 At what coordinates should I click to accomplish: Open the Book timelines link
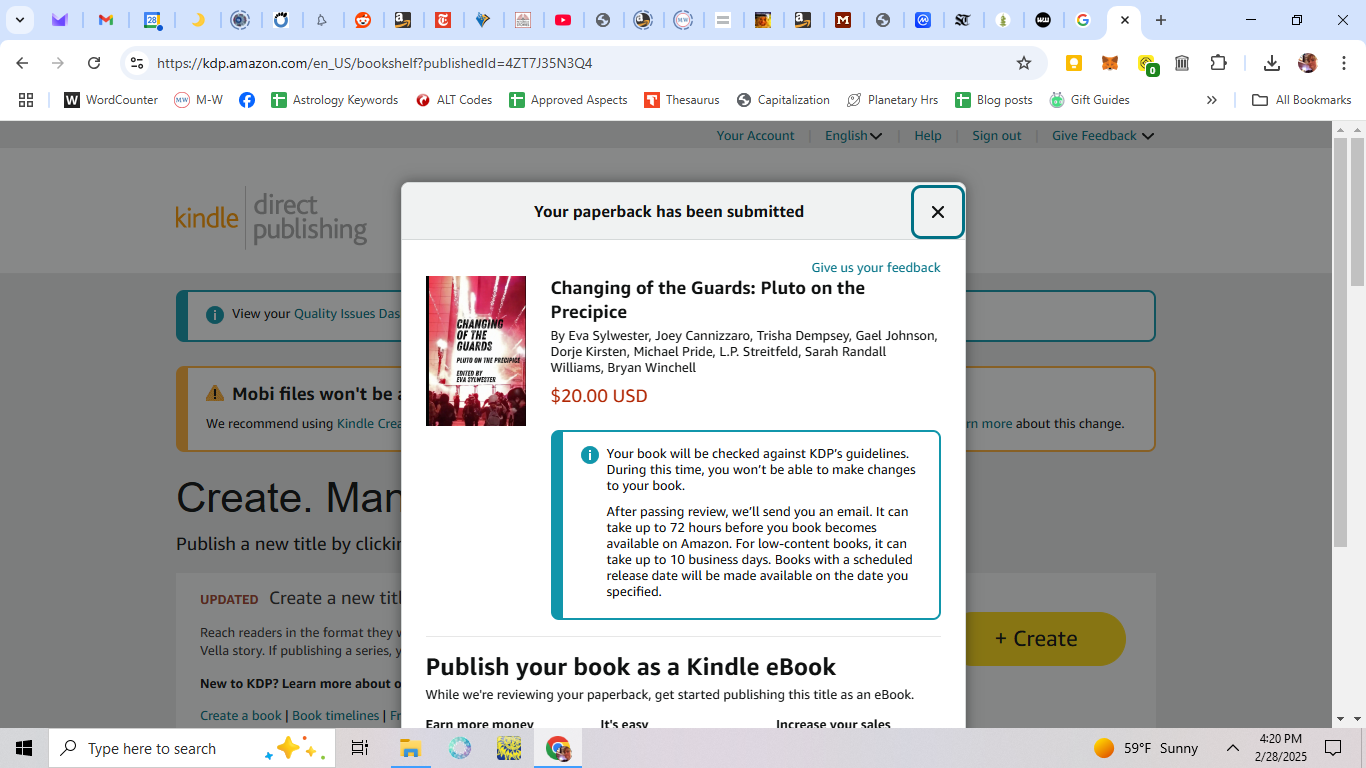click(x=335, y=716)
